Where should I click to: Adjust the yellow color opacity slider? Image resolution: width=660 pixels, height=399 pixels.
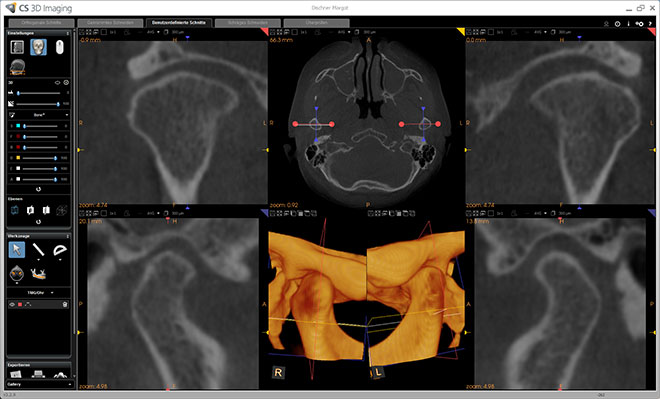pos(40,158)
